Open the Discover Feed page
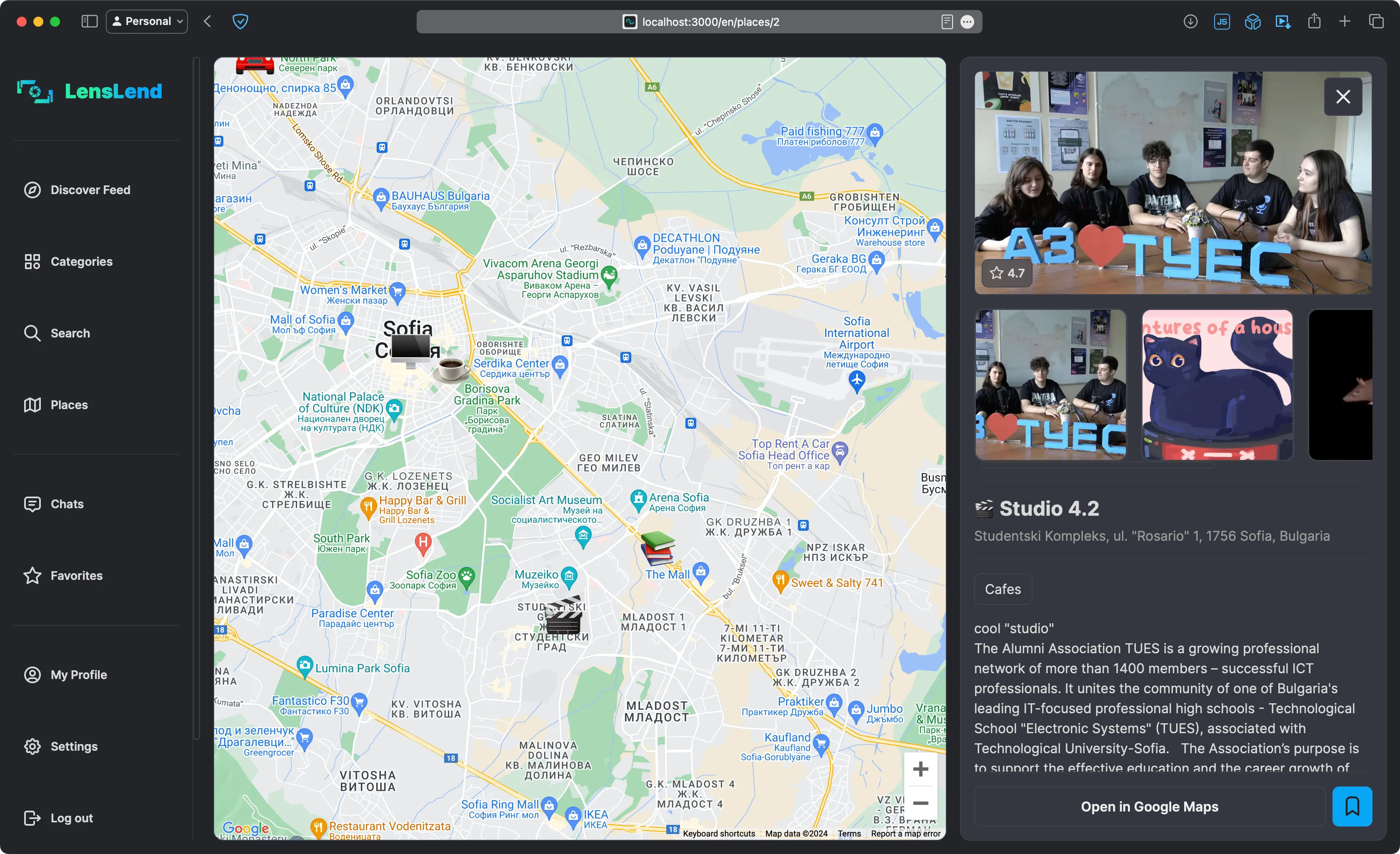This screenshot has height=854, width=1400. point(77,190)
